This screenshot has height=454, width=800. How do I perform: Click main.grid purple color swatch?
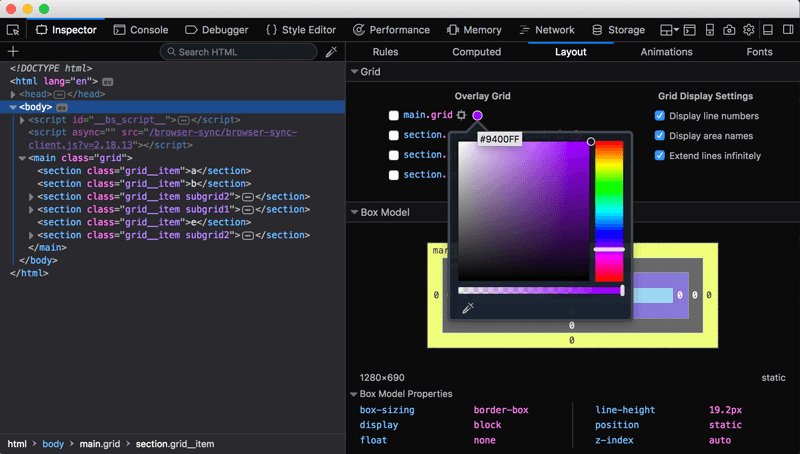(x=477, y=115)
